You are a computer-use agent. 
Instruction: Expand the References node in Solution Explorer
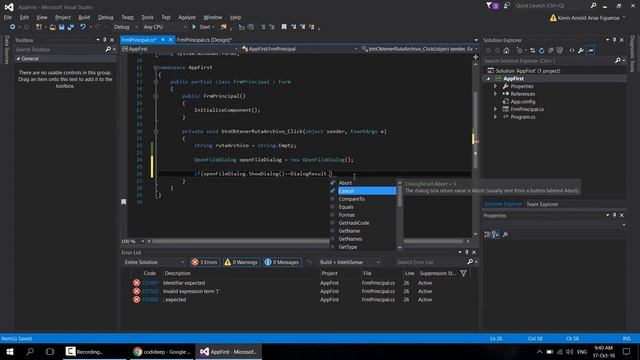pos(496,94)
